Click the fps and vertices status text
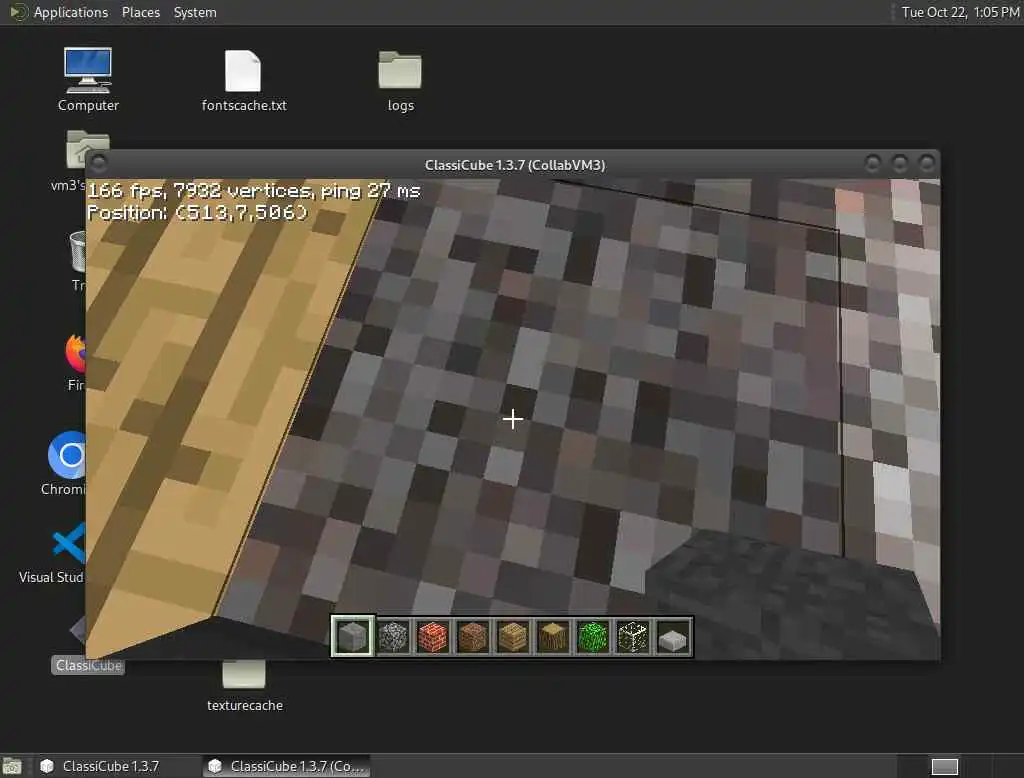The width and height of the screenshot is (1024, 778). point(254,191)
